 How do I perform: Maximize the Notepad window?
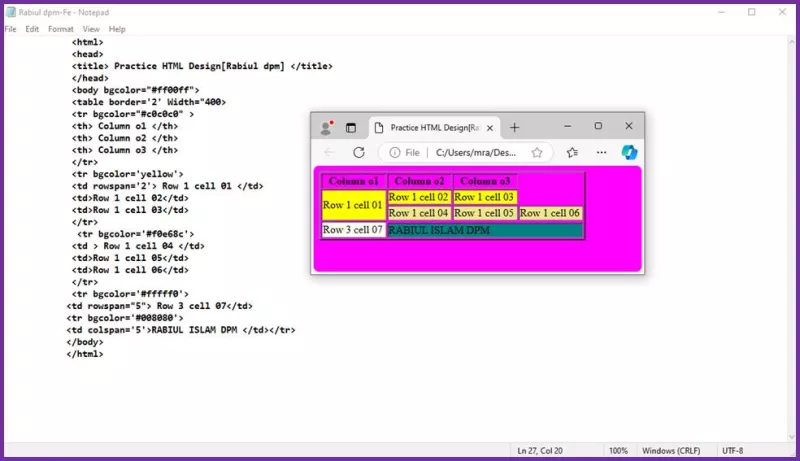[x=752, y=12]
